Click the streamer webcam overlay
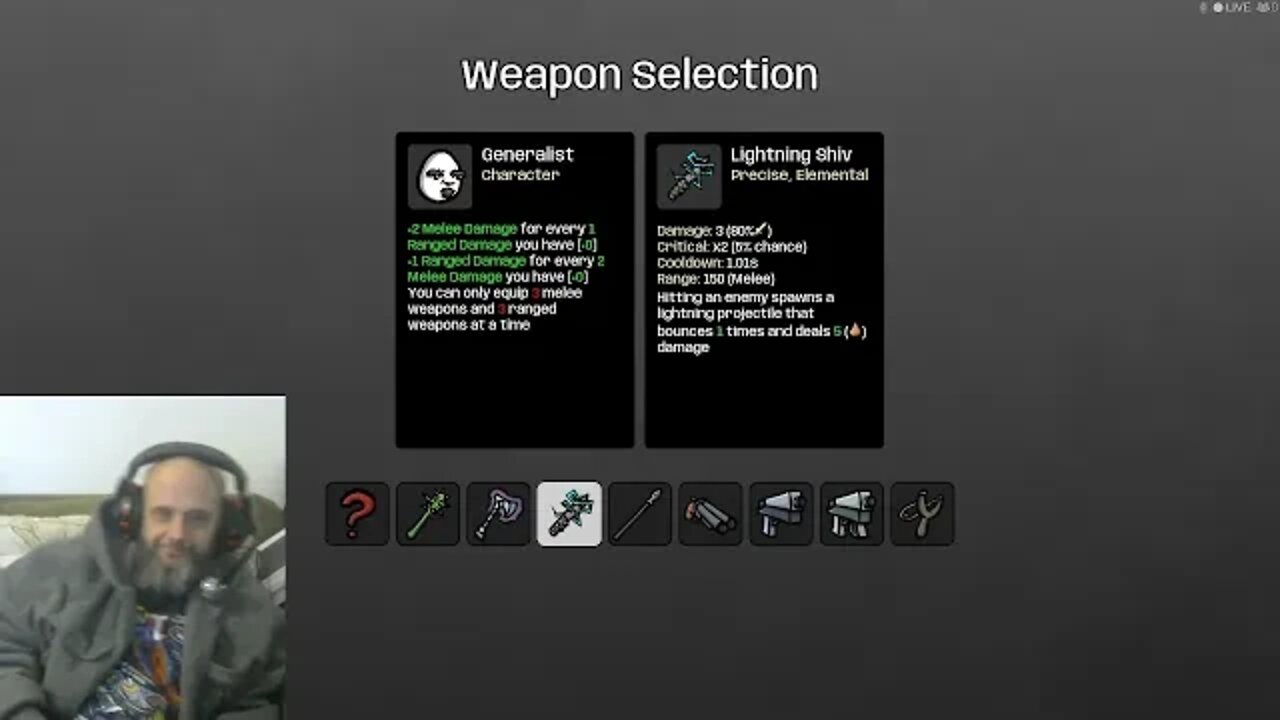Screen dimensions: 1280x720 pyautogui.click(x=142, y=557)
